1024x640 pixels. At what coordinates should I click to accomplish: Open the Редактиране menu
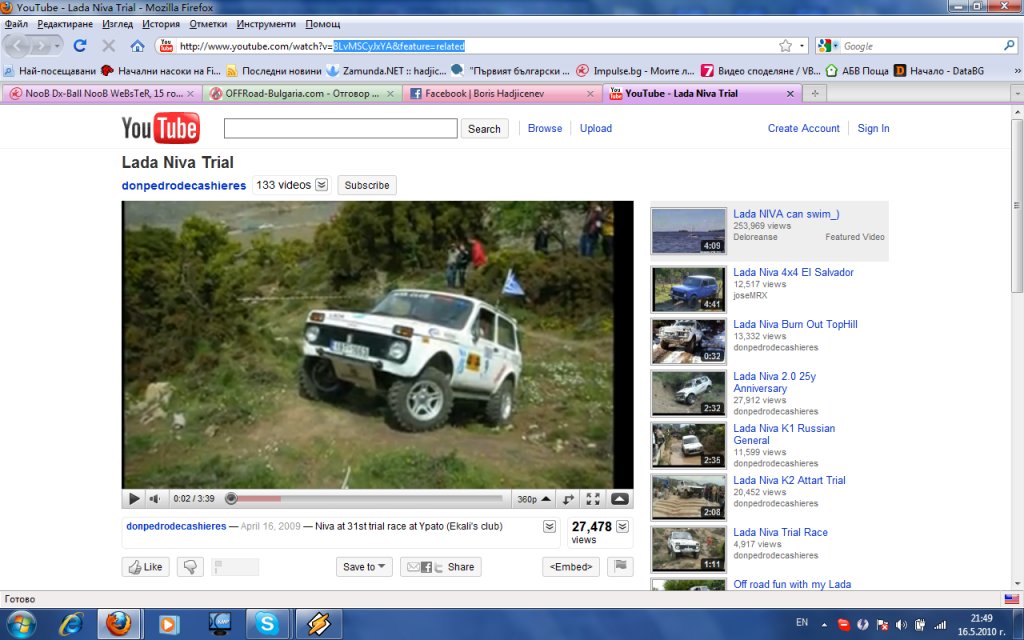tap(65, 24)
